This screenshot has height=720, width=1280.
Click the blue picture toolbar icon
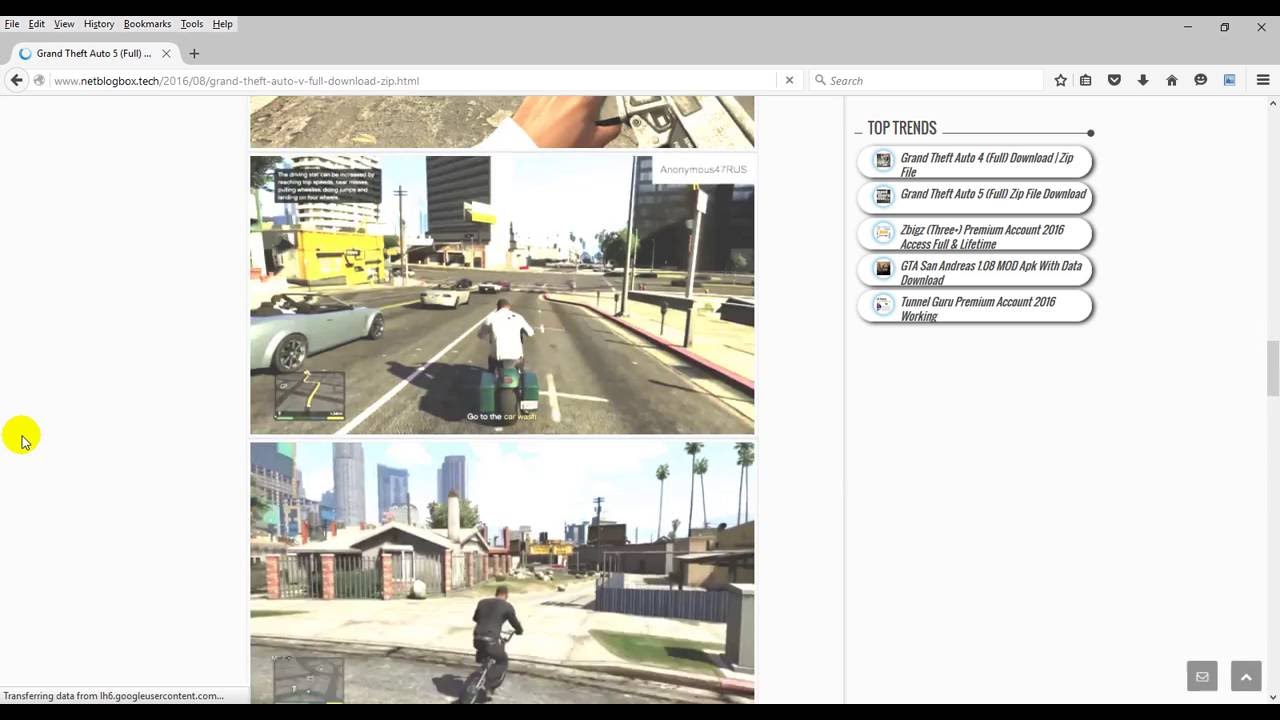[1230, 80]
